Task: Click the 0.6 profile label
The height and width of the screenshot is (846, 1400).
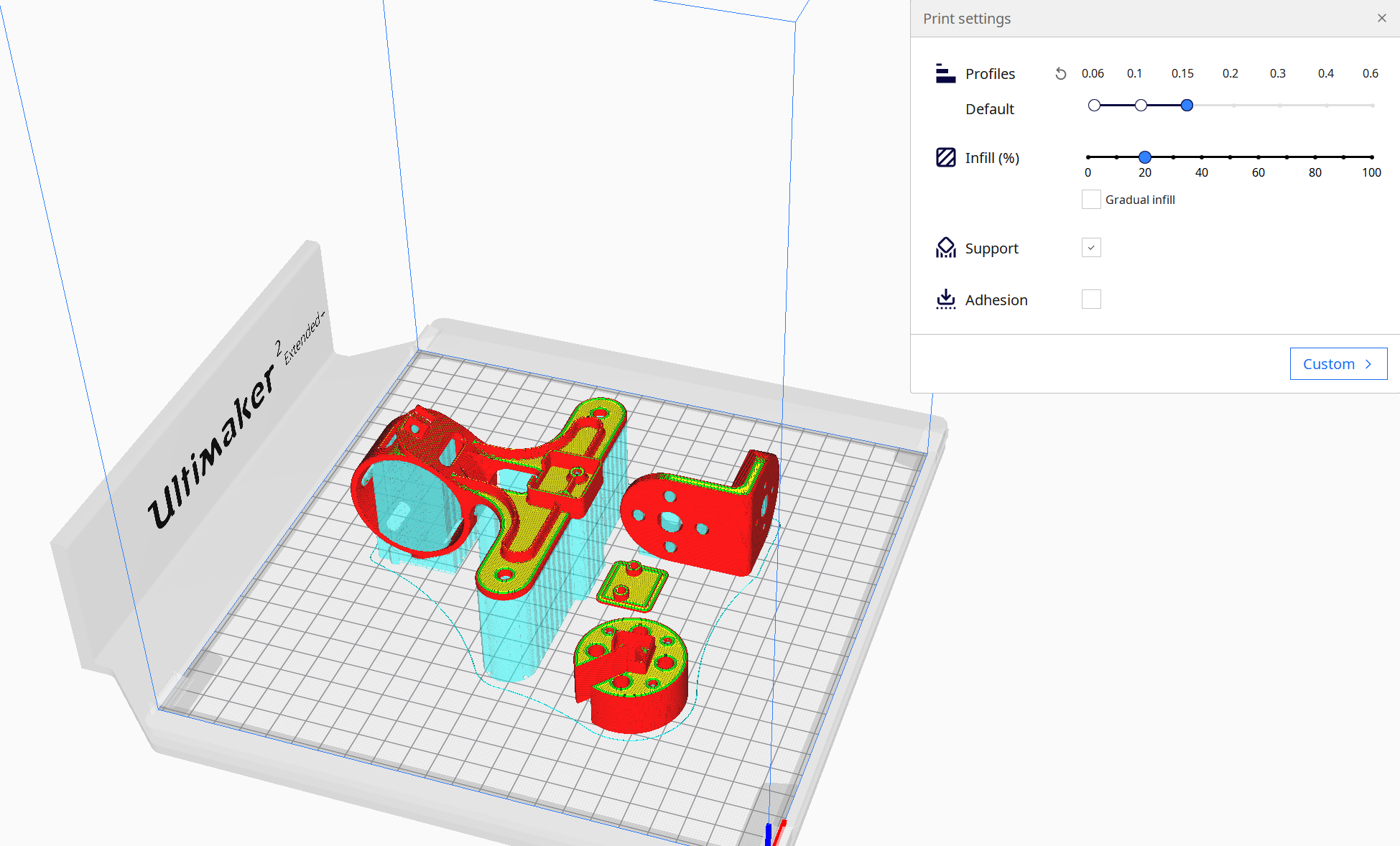Action: (x=1371, y=73)
